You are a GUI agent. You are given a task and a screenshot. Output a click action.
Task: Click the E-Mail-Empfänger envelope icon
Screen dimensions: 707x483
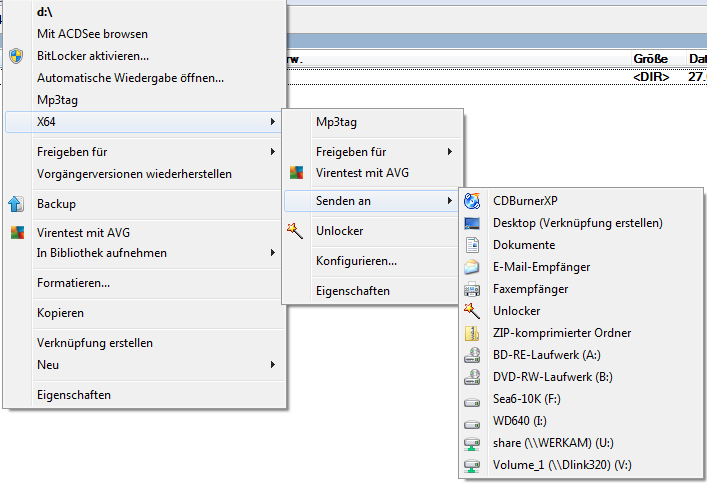tap(472, 267)
